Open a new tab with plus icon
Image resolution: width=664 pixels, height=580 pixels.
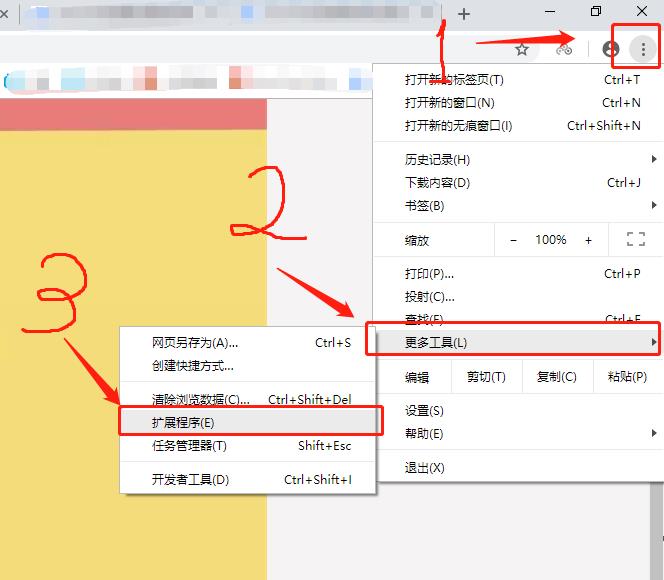click(x=463, y=14)
